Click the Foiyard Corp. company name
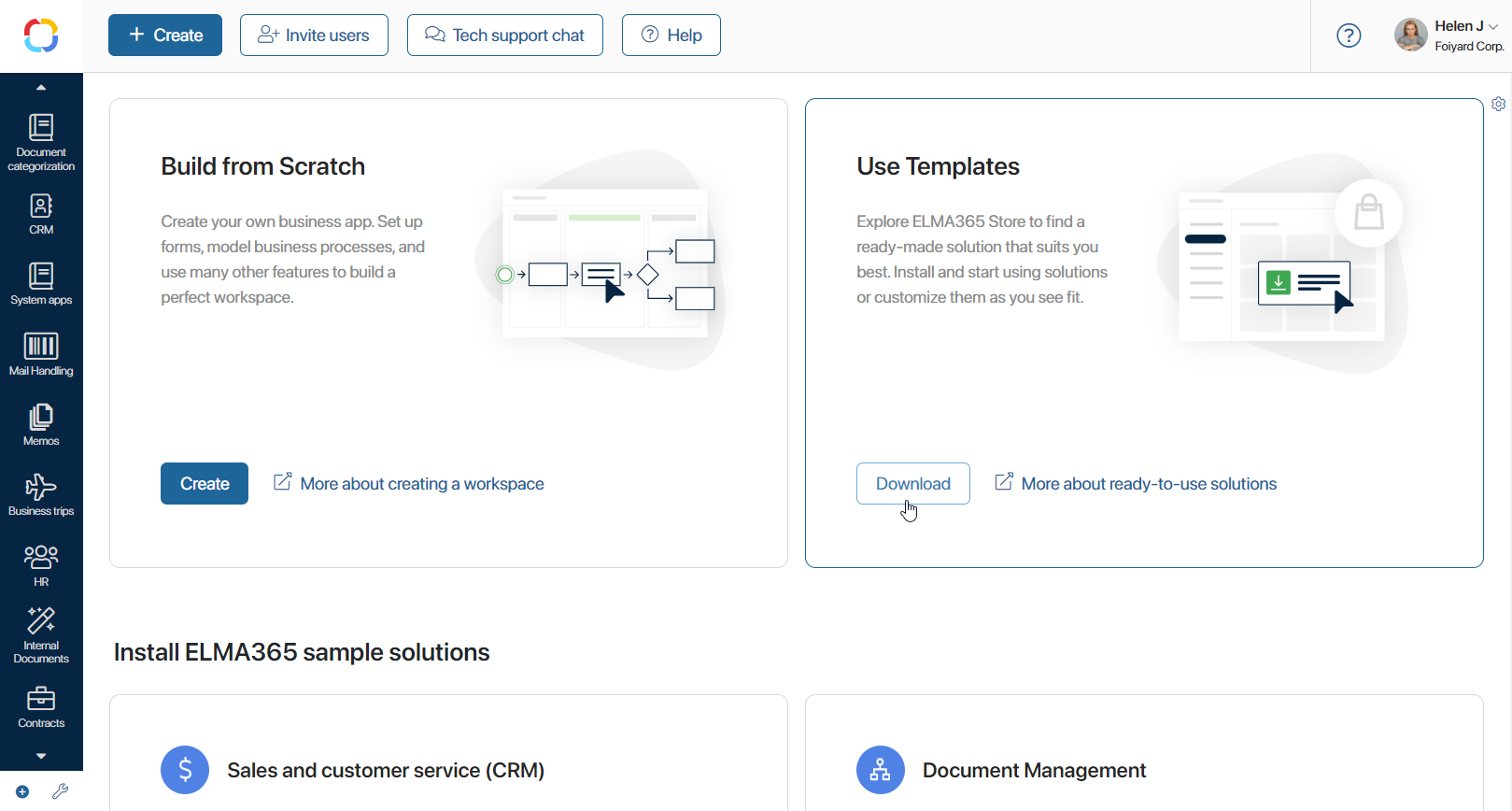 click(x=1469, y=47)
